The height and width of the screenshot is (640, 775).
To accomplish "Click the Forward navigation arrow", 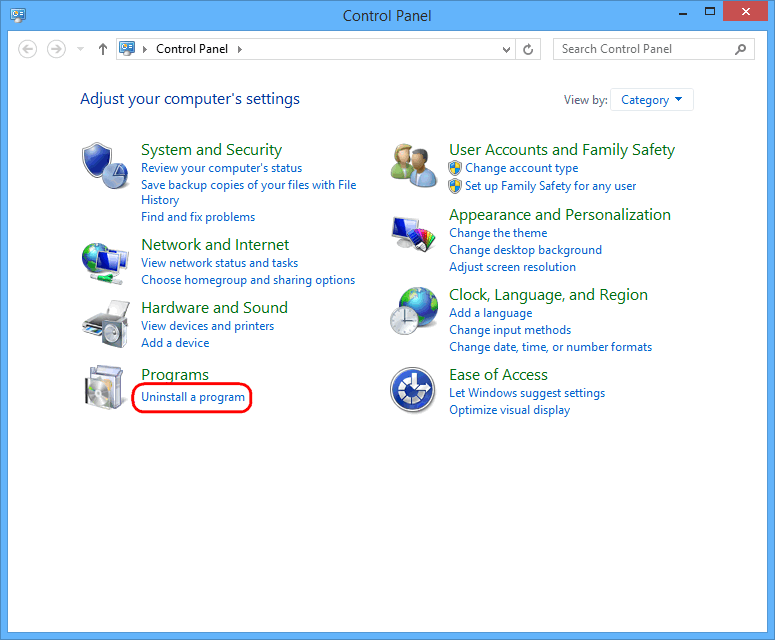I will 56,49.
